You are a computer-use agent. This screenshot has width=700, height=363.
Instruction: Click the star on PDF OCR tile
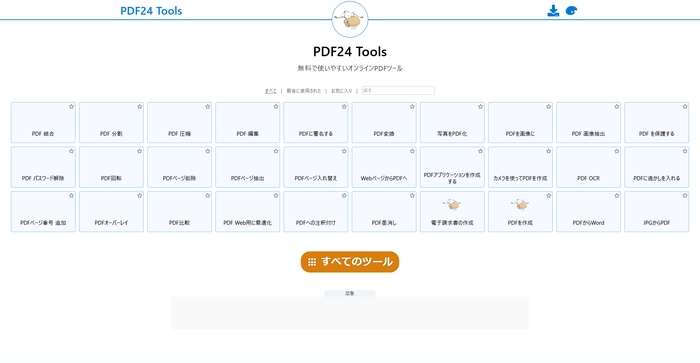[617, 151]
